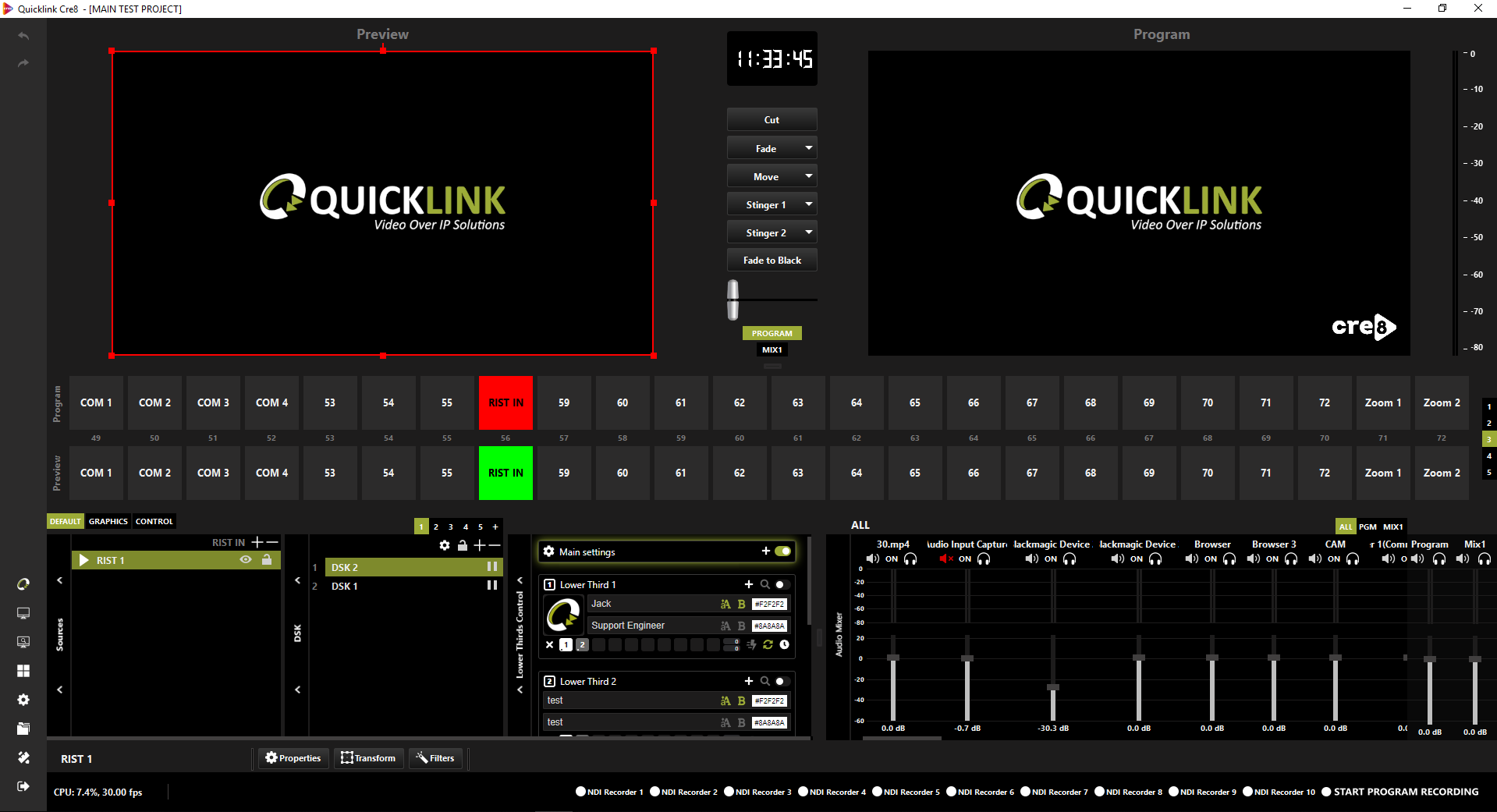Click the monitor with magnifier sidebar icon

(x=23, y=642)
